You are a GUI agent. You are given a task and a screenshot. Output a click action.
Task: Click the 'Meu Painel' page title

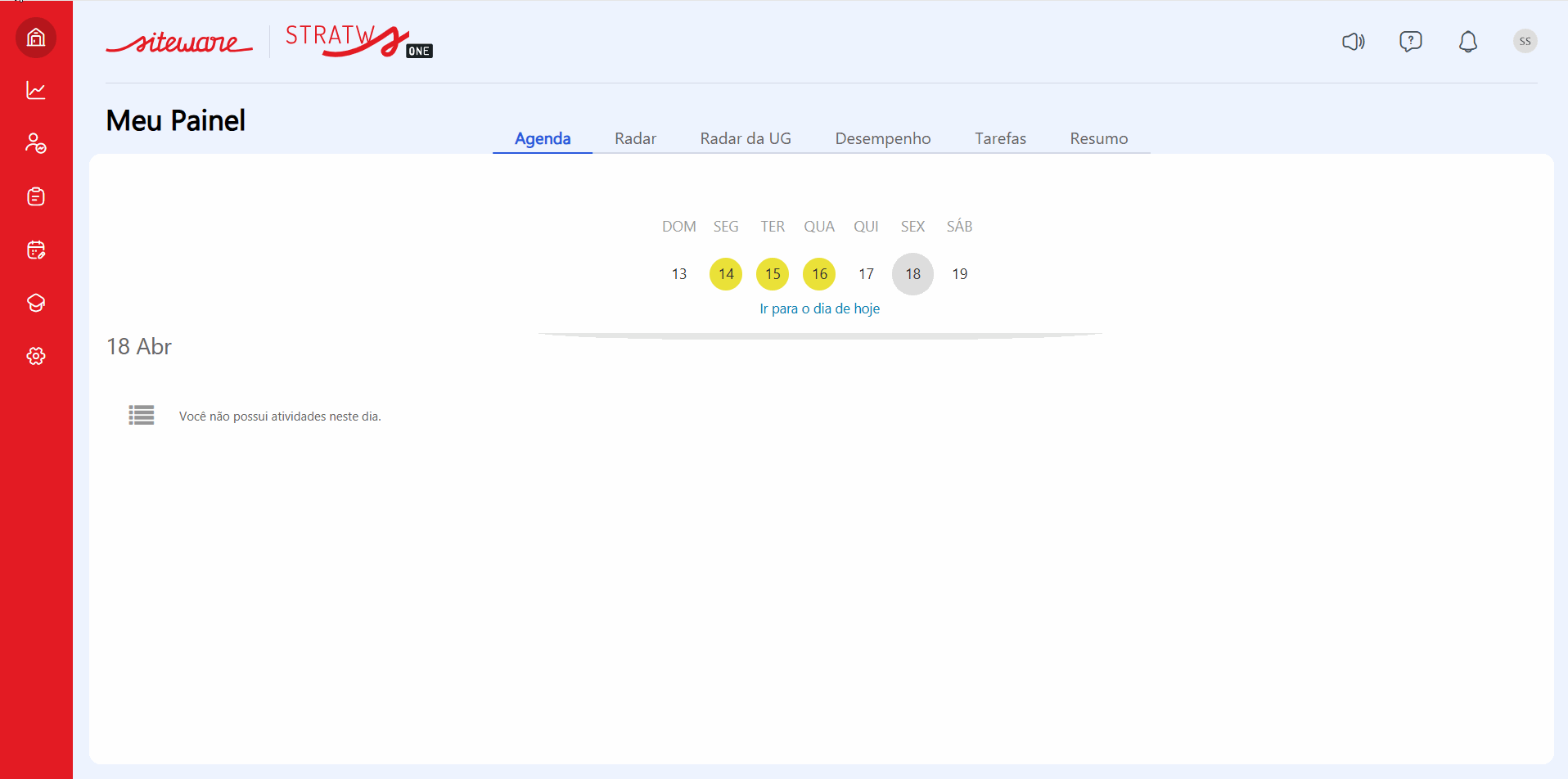pyautogui.click(x=176, y=120)
